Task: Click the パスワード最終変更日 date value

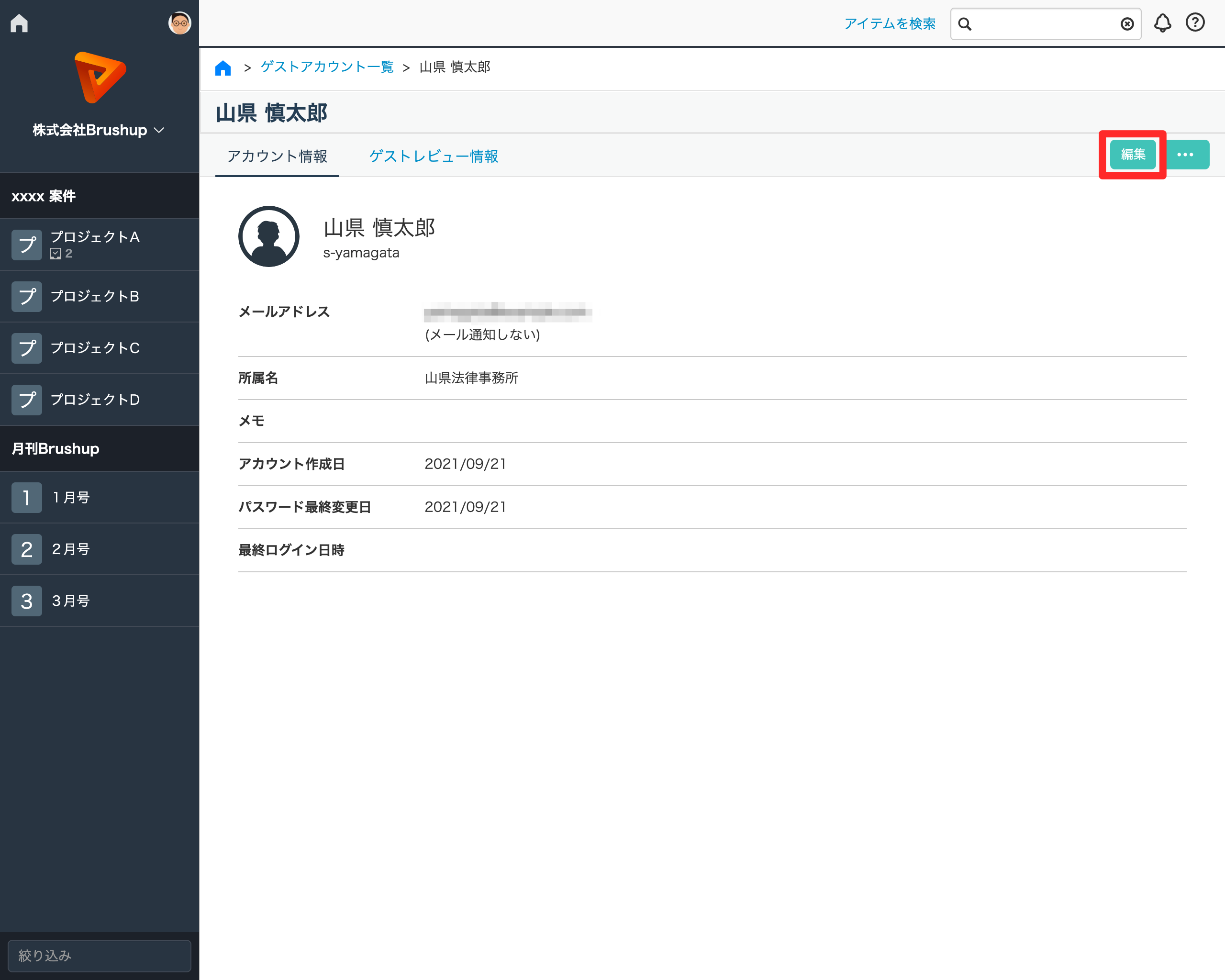Action: pyautogui.click(x=465, y=507)
